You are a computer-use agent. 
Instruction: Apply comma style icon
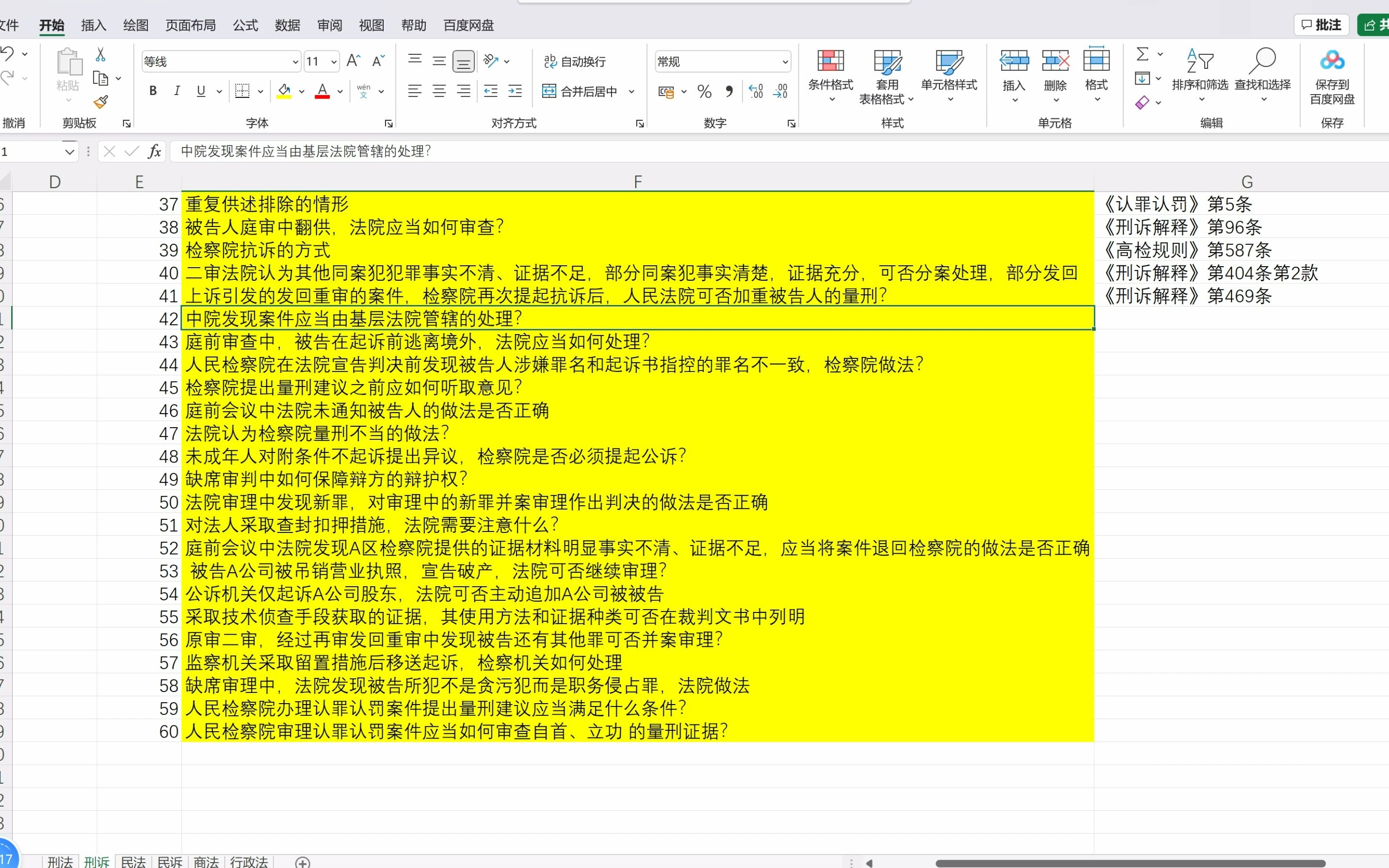tap(729, 91)
